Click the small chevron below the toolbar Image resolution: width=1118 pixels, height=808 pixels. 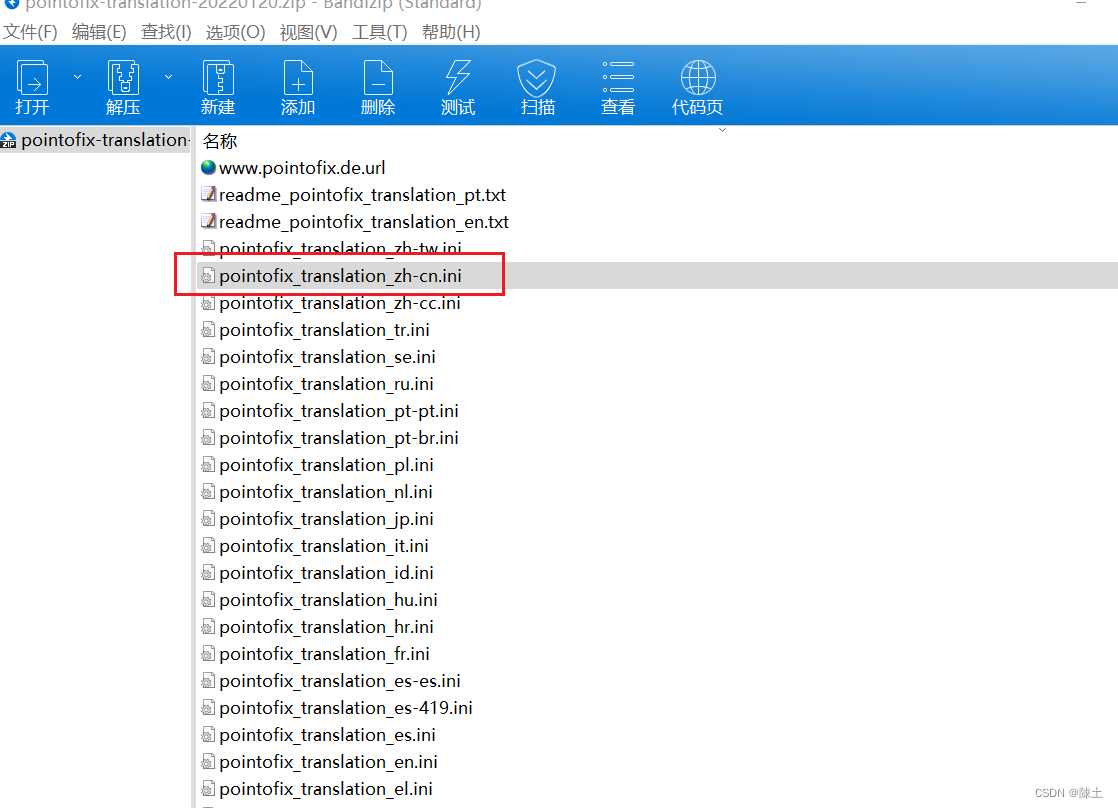tap(722, 130)
